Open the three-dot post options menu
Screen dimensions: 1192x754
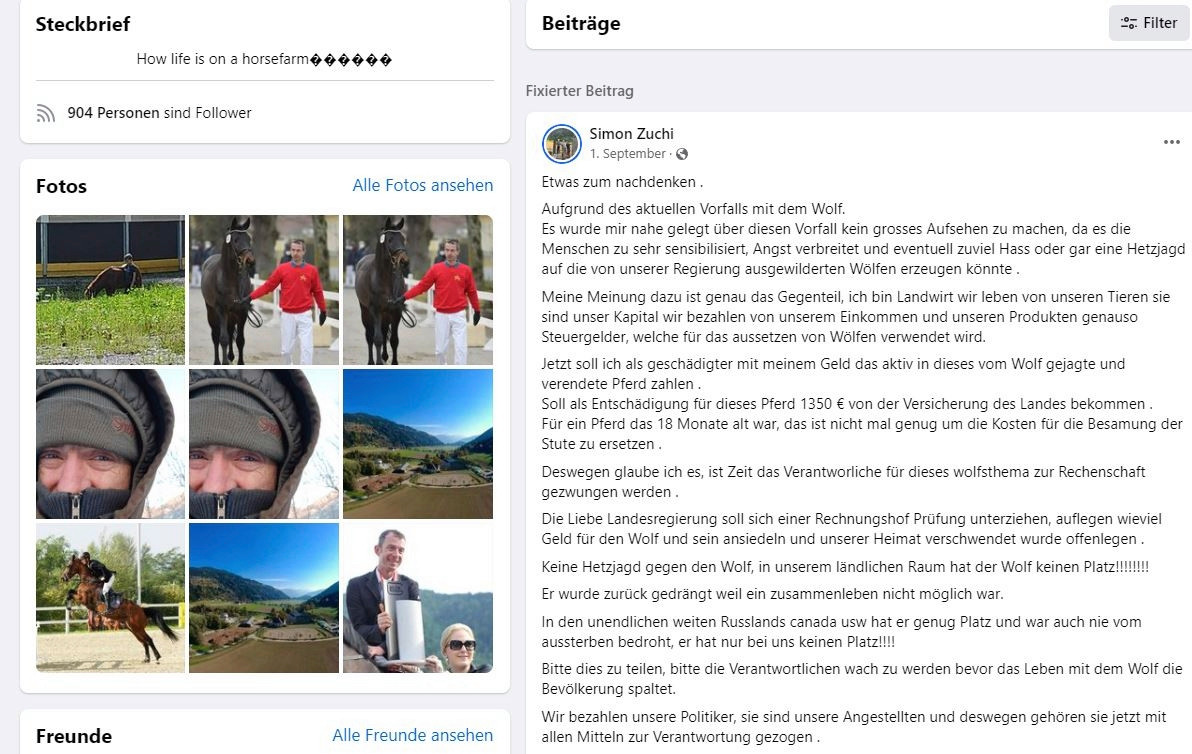click(x=1171, y=142)
